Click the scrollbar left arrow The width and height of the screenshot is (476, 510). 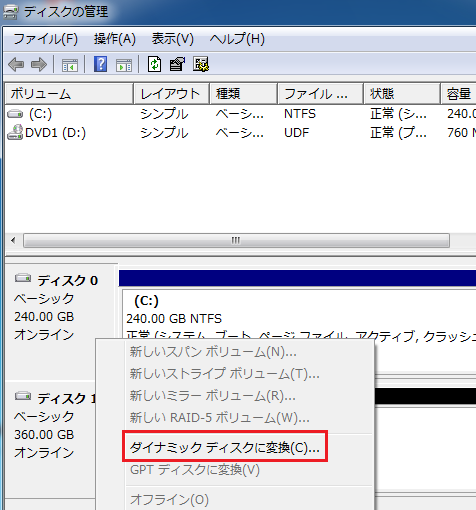[13, 240]
